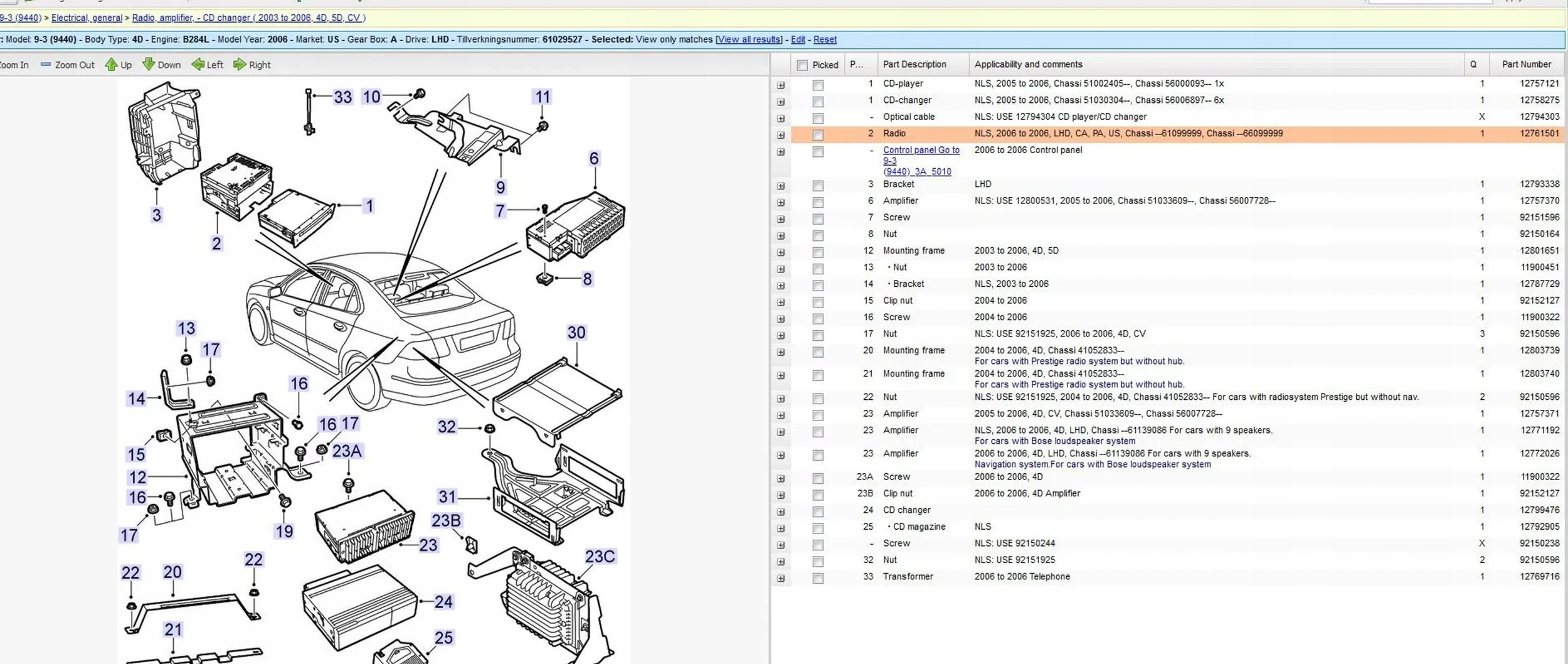Expand the Optical cable row
This screenshot has height=664, width=1568.
781,119
